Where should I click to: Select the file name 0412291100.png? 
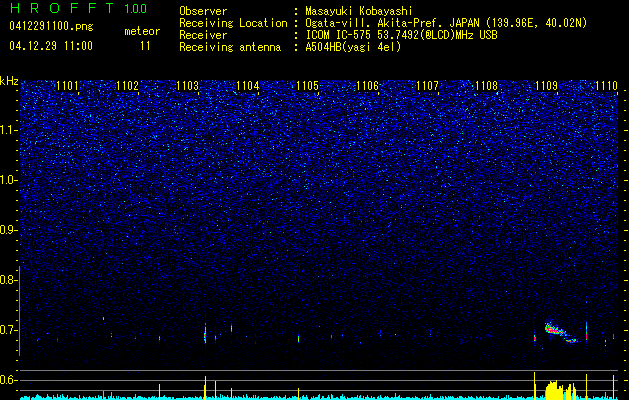(x=51, y=27)
